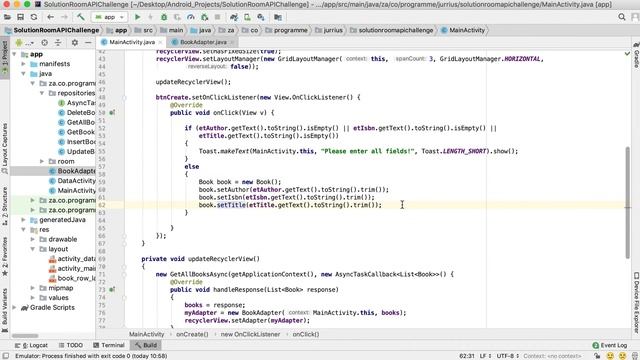
Task: Expand the generatedJava folder
Action: [24, 220]
